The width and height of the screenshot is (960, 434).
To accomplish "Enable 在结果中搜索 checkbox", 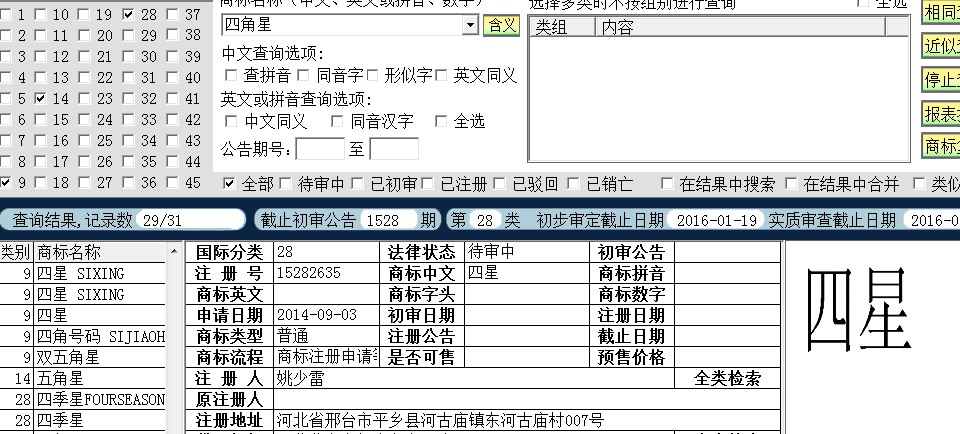I will [x=667, y=184].
